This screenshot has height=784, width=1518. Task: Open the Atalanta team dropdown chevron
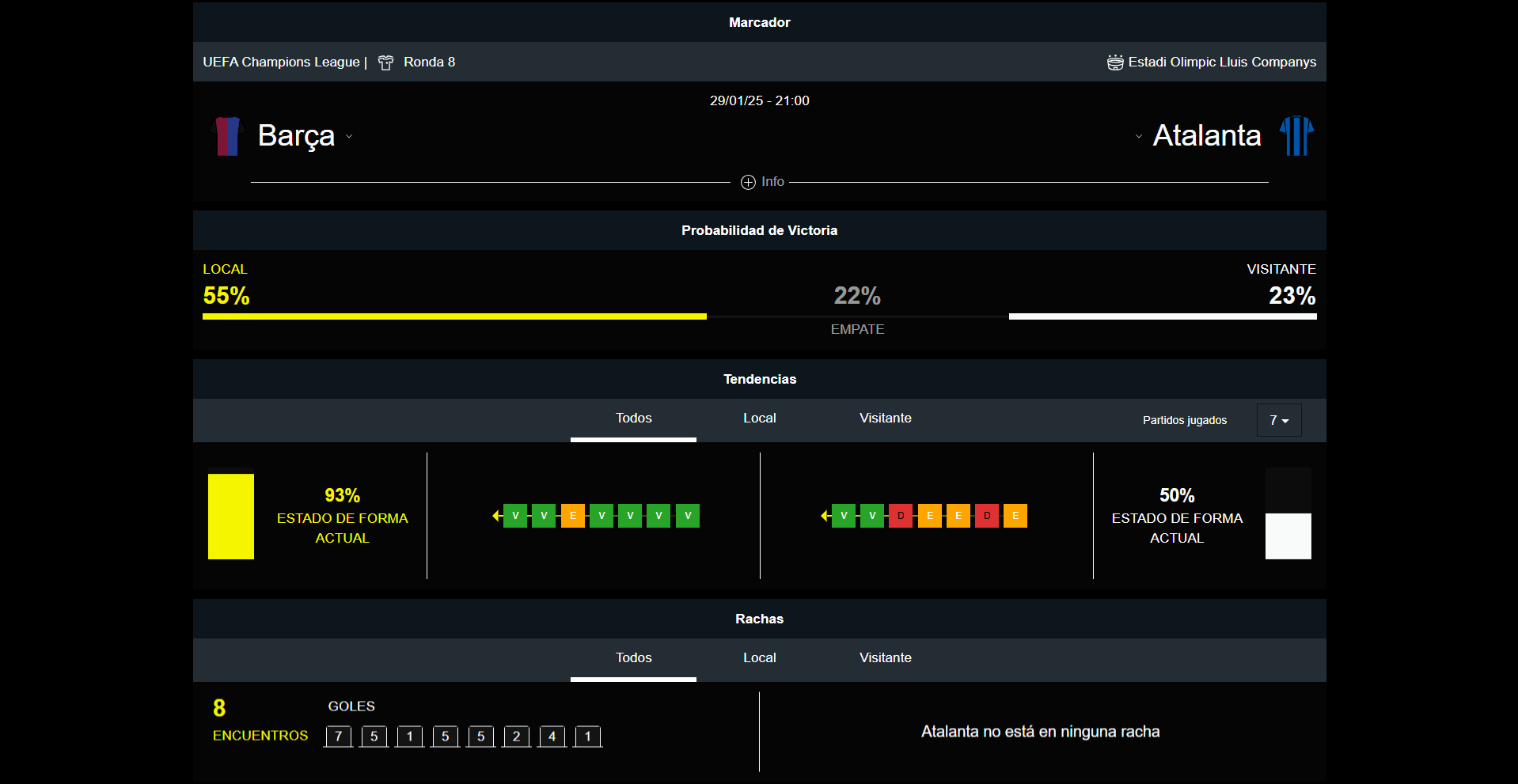point(1139,136)
